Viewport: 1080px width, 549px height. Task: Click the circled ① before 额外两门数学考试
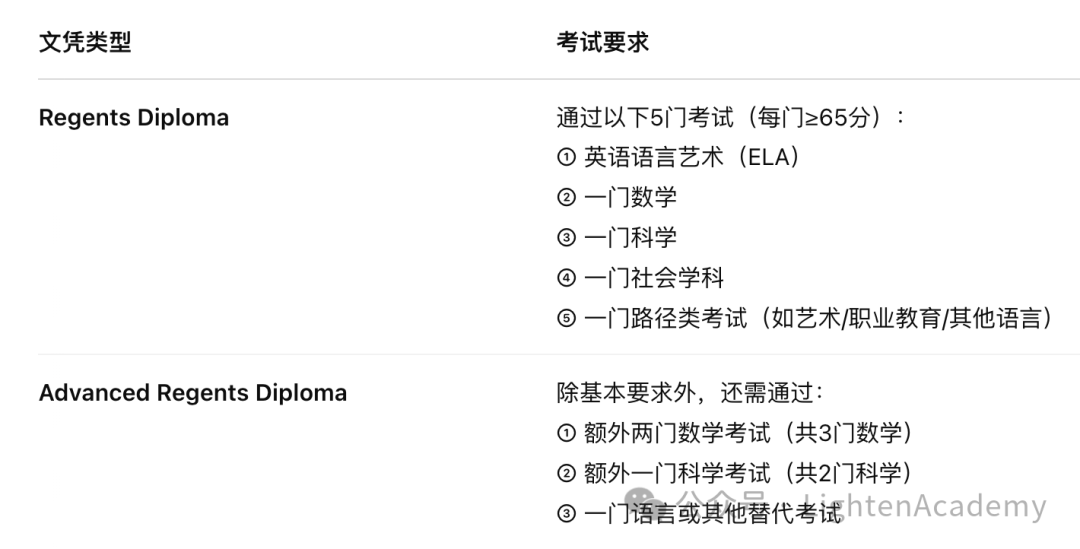pos(566,434)
